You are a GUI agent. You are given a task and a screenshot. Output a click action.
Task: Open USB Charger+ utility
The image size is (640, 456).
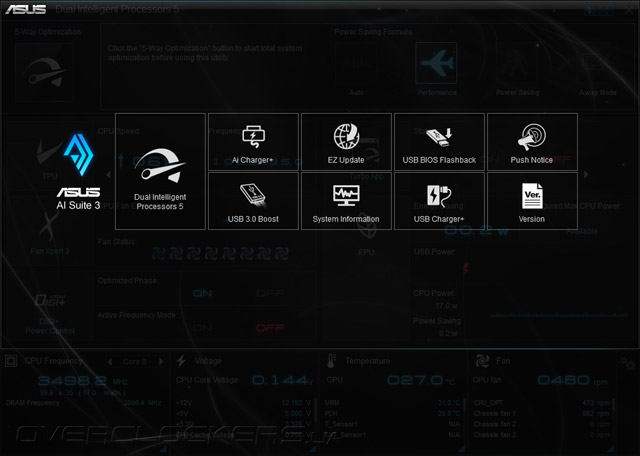pyautogui.click(x=439, y=201)
